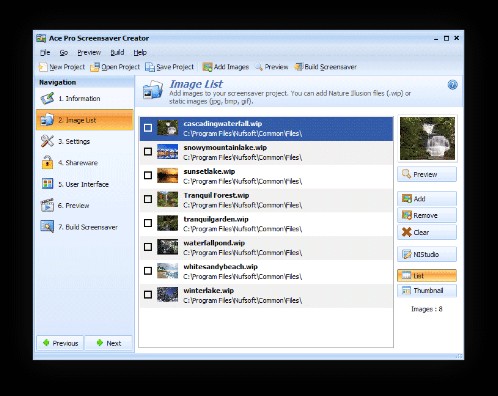This screenshot has width=498, height=396.
Task: Select tranquilgarden.wip file name
Action: [x=216, y=219]
